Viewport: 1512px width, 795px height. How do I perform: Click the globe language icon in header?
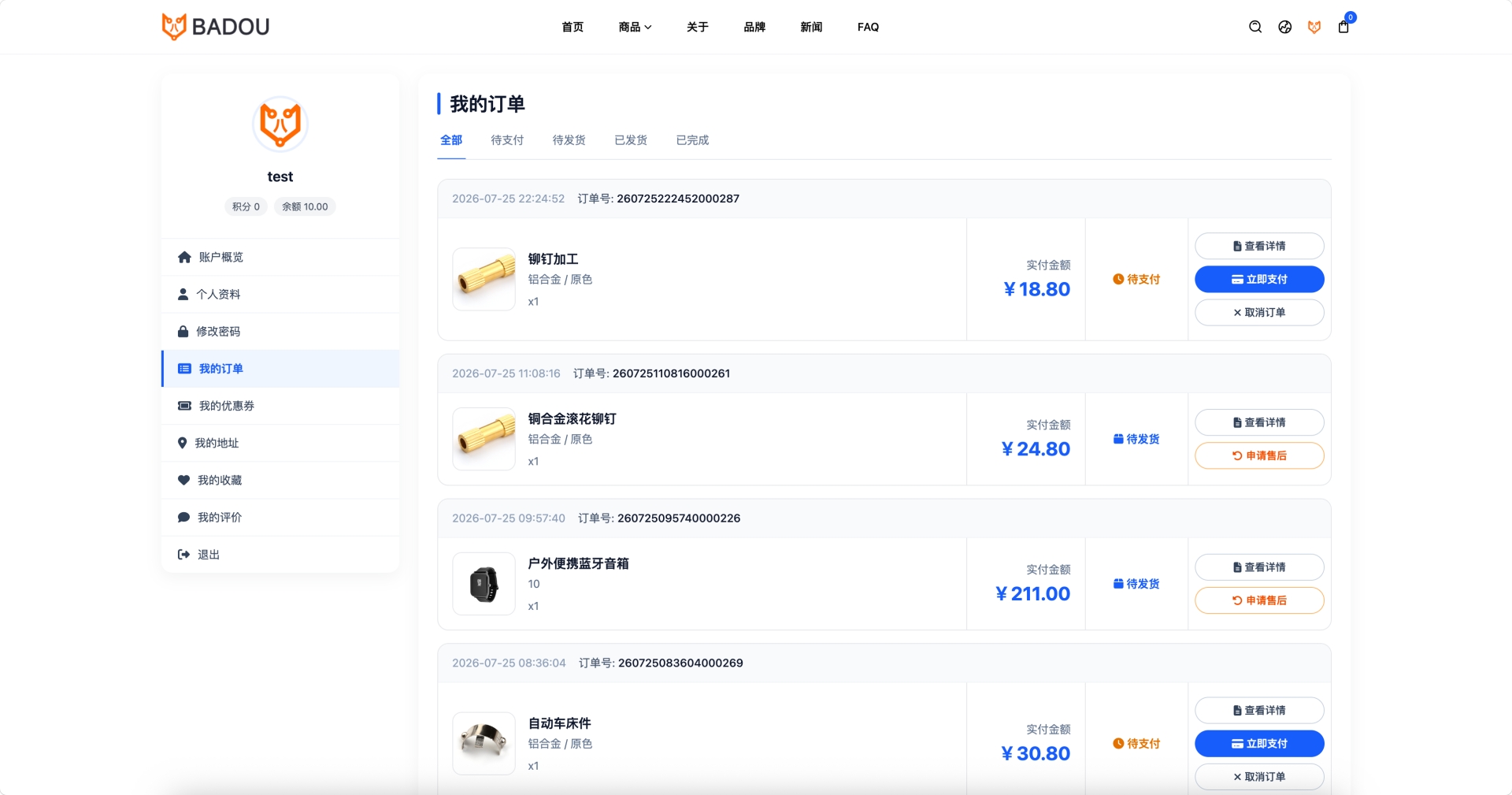(x=1285, y=27)
